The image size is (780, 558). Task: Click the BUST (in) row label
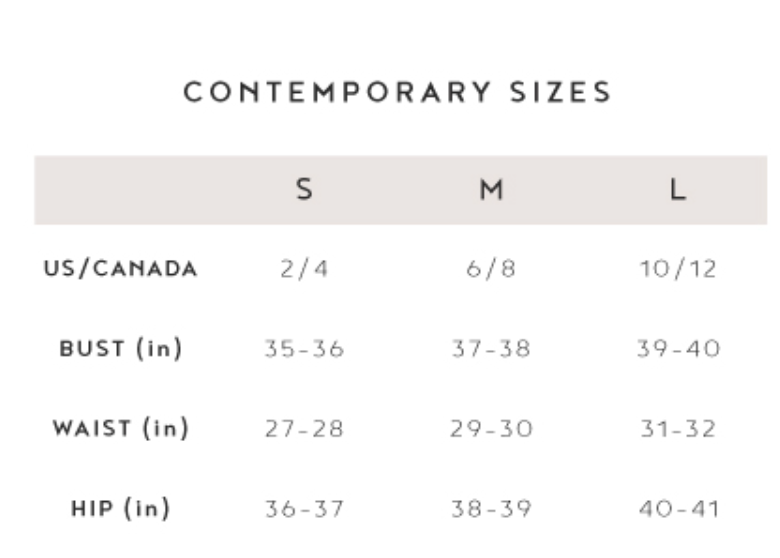(x=120, y=348)
